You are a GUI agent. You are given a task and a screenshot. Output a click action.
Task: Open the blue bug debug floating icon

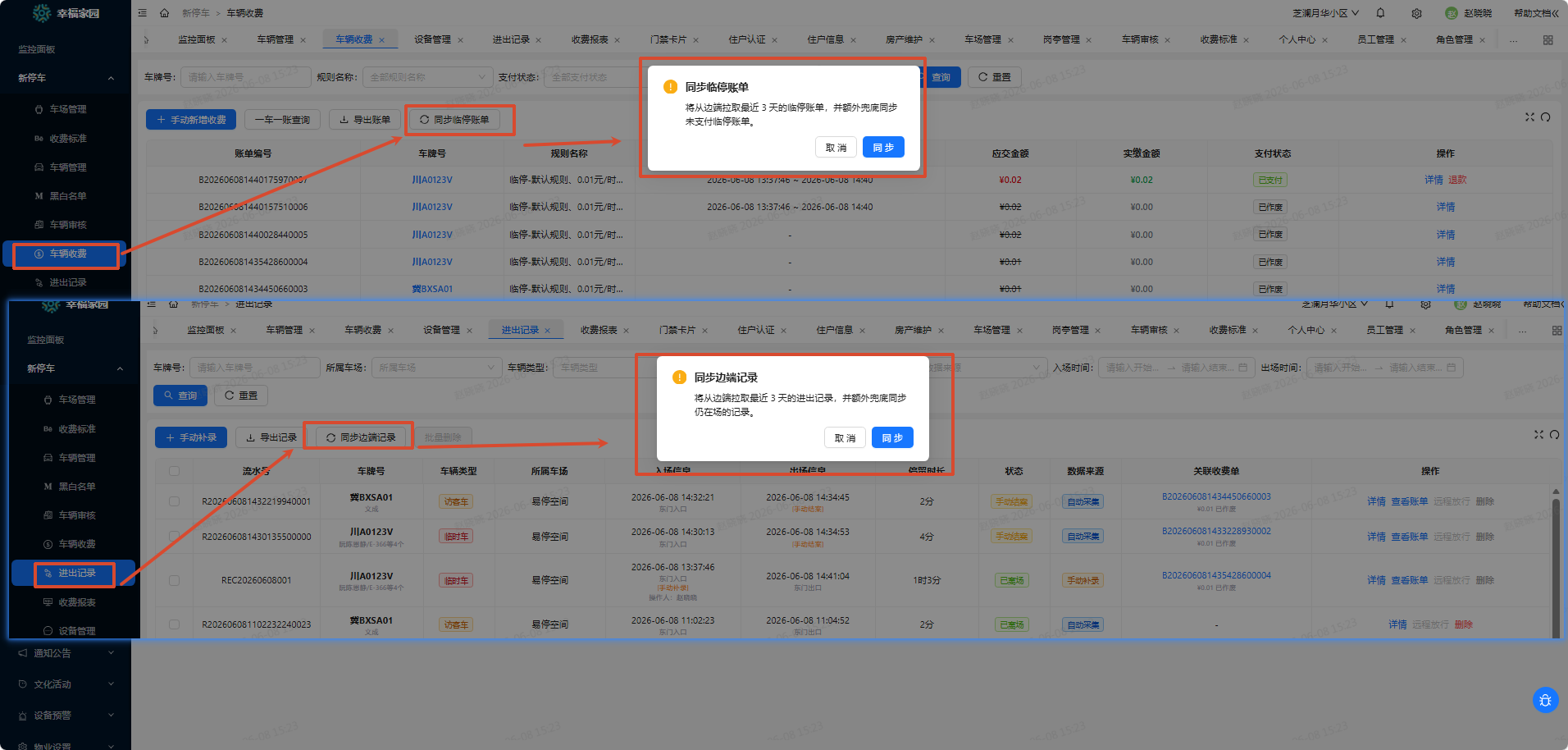1545,700
